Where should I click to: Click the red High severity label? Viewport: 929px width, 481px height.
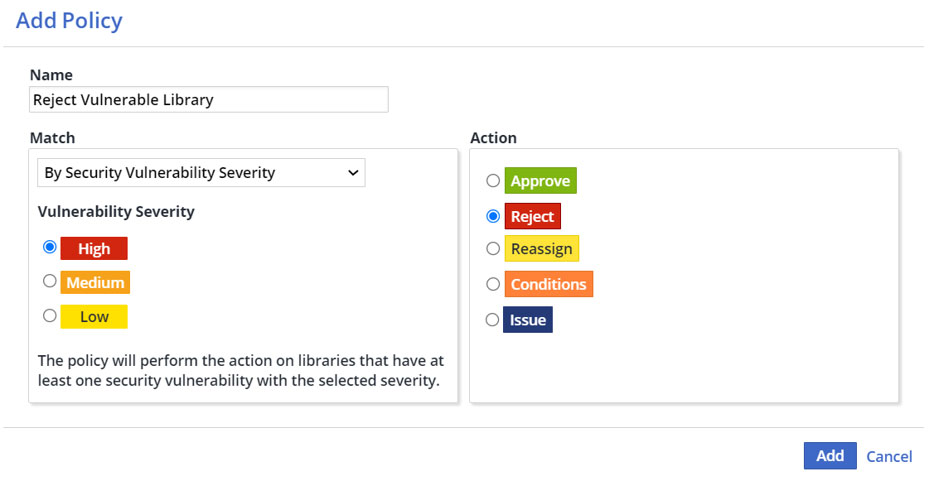click(94, 249)
